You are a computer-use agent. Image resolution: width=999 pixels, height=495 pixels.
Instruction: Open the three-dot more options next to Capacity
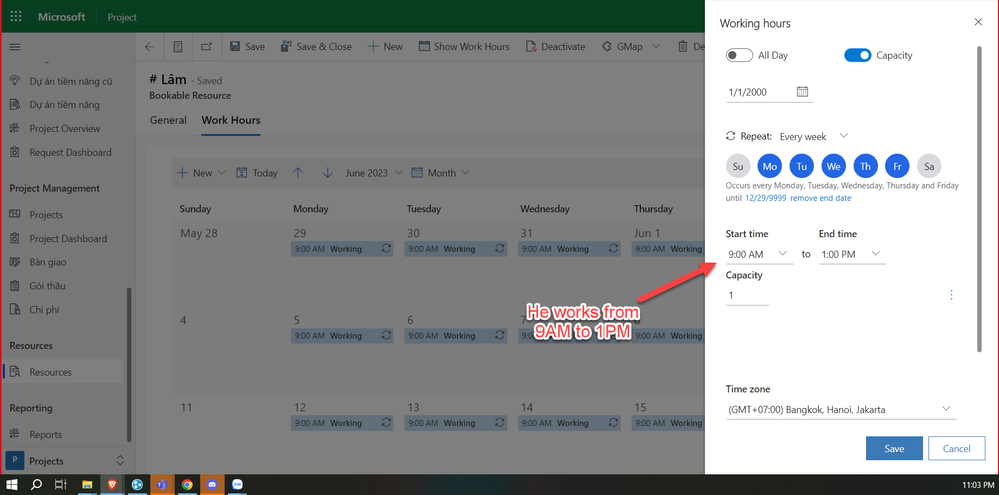(951, 294)
